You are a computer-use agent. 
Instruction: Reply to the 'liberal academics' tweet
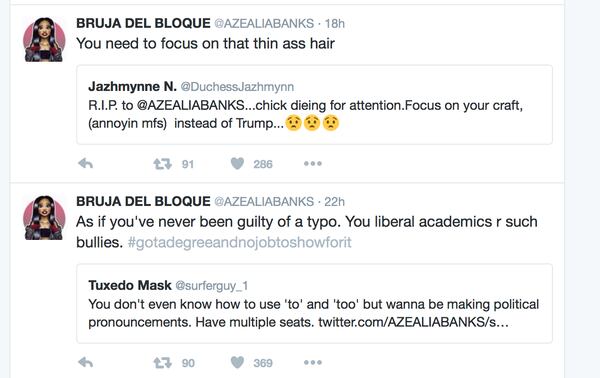pyautogui.click(x=85, y=362)
